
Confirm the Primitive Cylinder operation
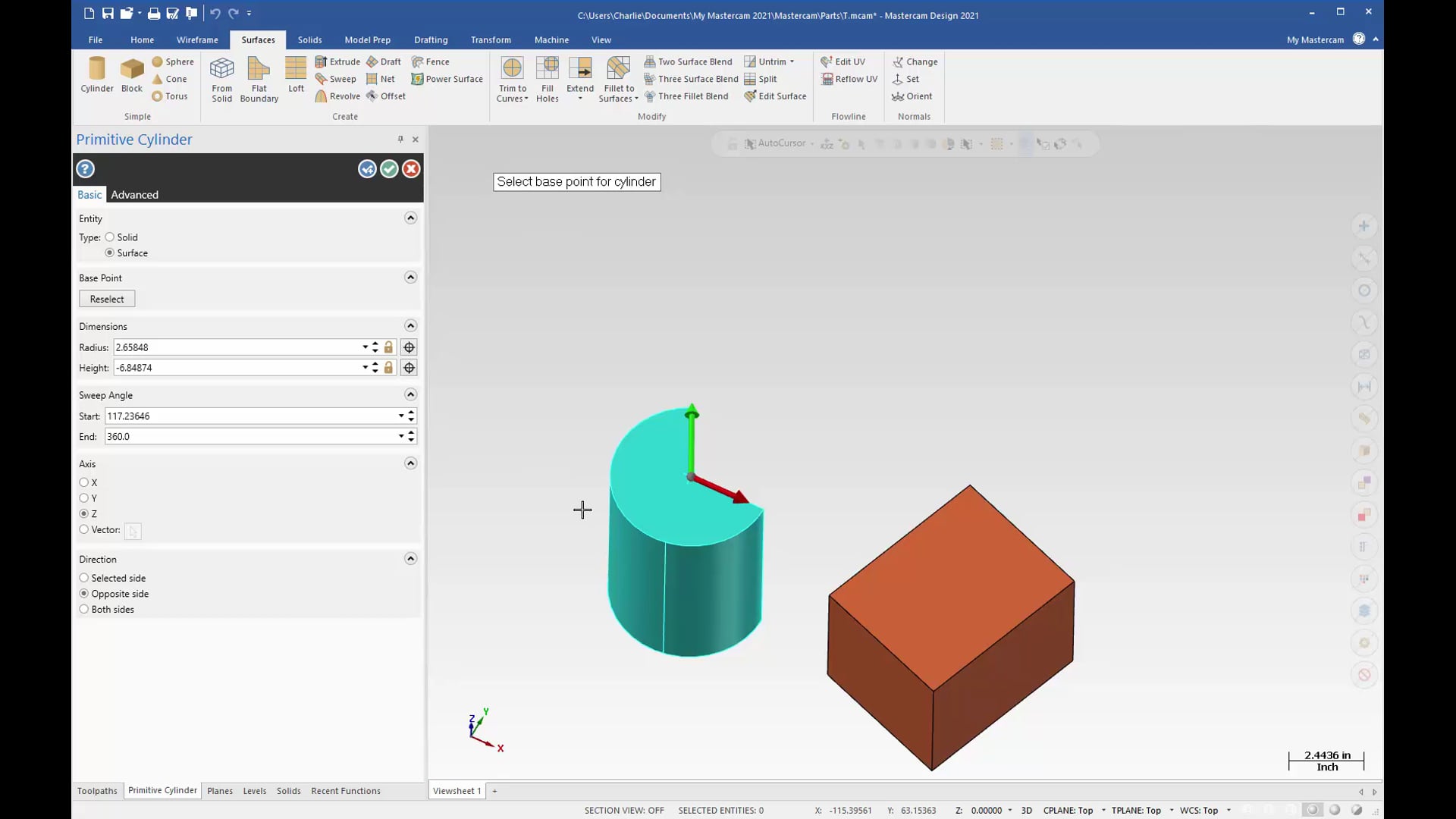coord(389,168)
